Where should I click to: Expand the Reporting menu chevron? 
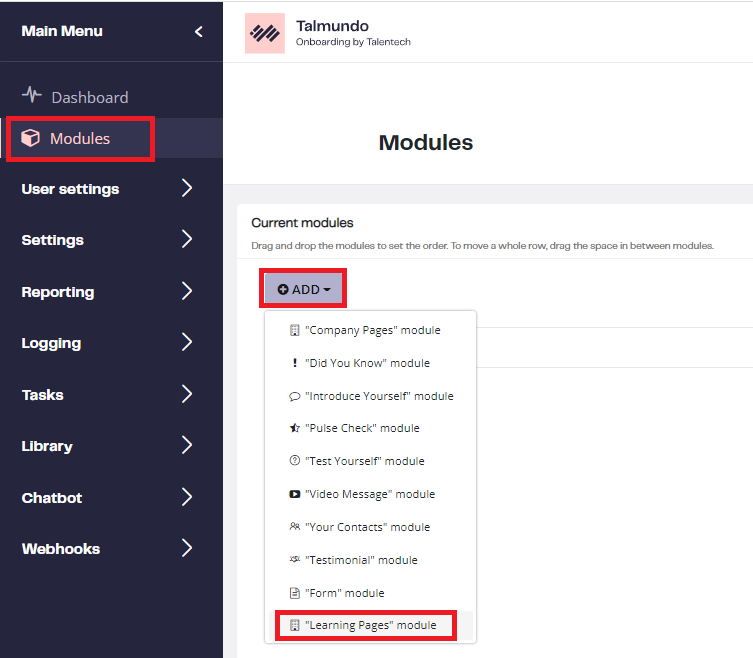click(x=187, y=291)
